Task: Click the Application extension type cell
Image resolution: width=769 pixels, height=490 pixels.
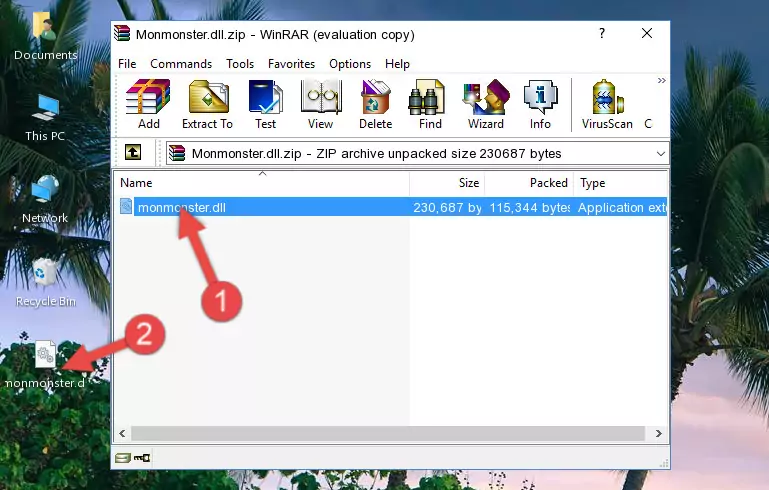Action: [x=621, y=207]
